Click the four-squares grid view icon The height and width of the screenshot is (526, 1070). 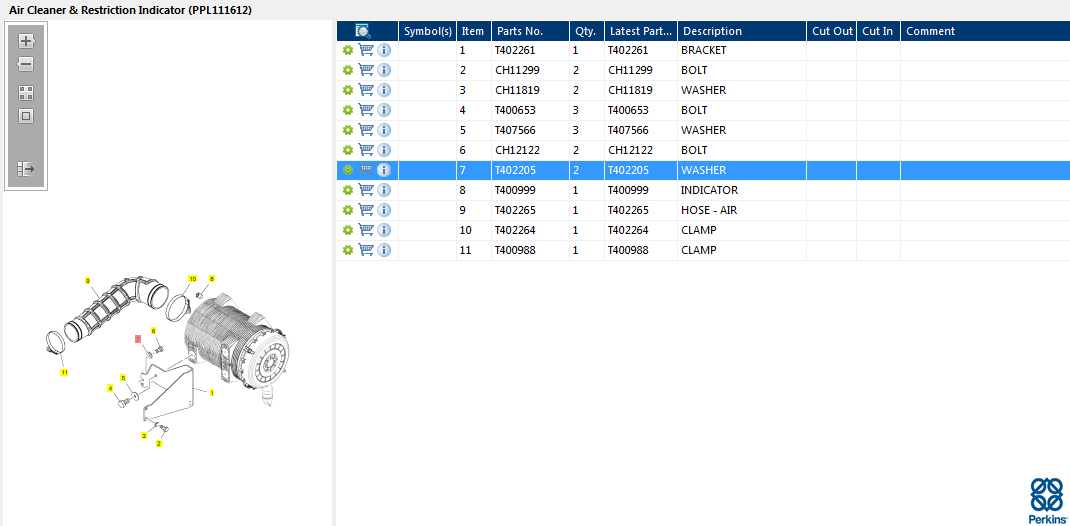pyautogui.click(x=26, y=93)
